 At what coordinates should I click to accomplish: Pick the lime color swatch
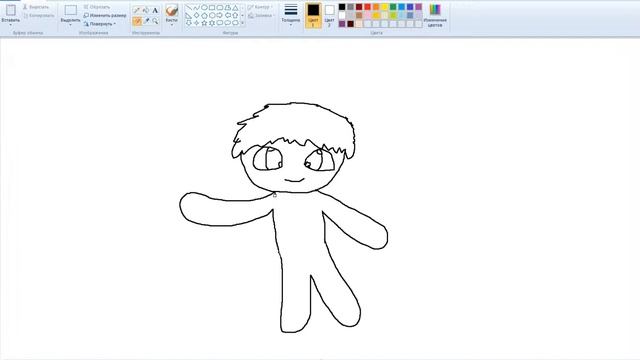point(393,16)
